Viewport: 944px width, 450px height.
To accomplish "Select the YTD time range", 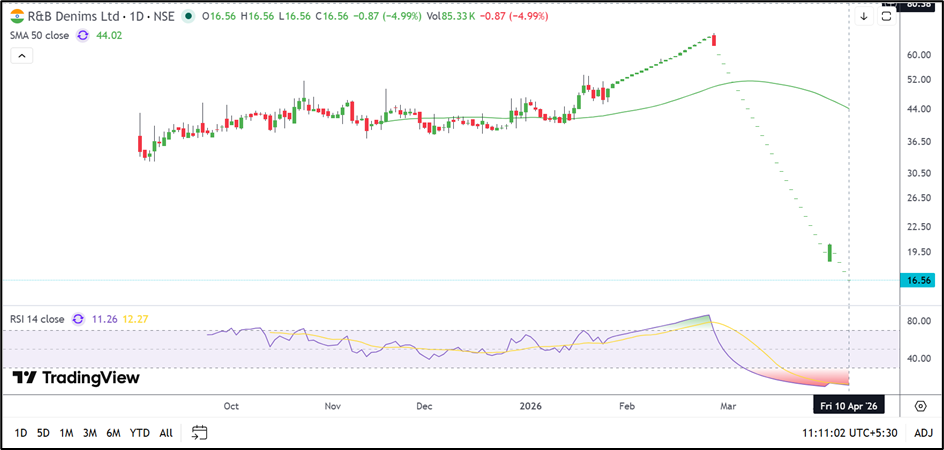I will pyautogui.click(x=140, y=432).
